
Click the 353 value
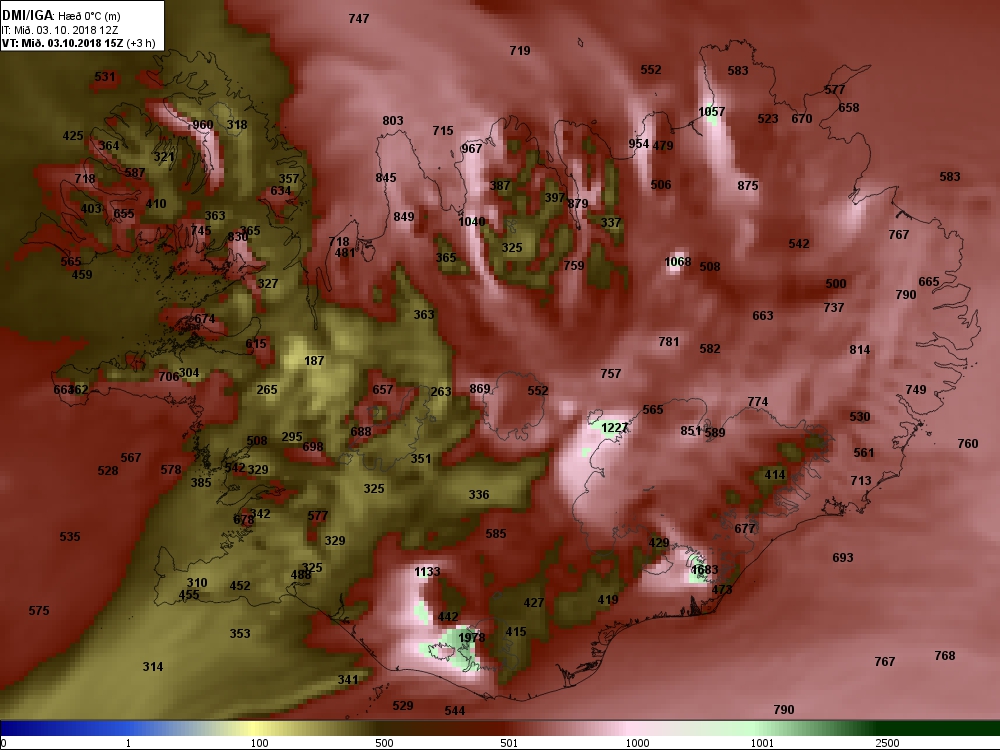pyautogui.click(x=240, y=633)
